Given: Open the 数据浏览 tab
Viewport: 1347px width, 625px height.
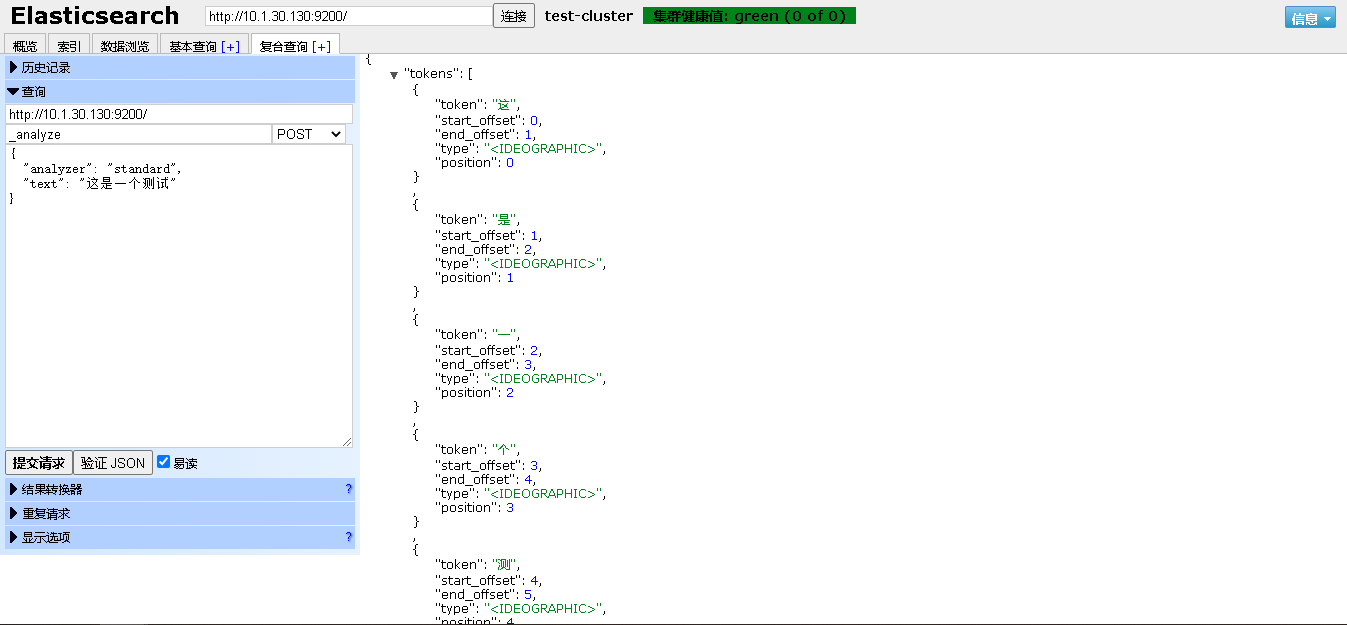Looking at the screenshot, I should (x=125, y=46).
